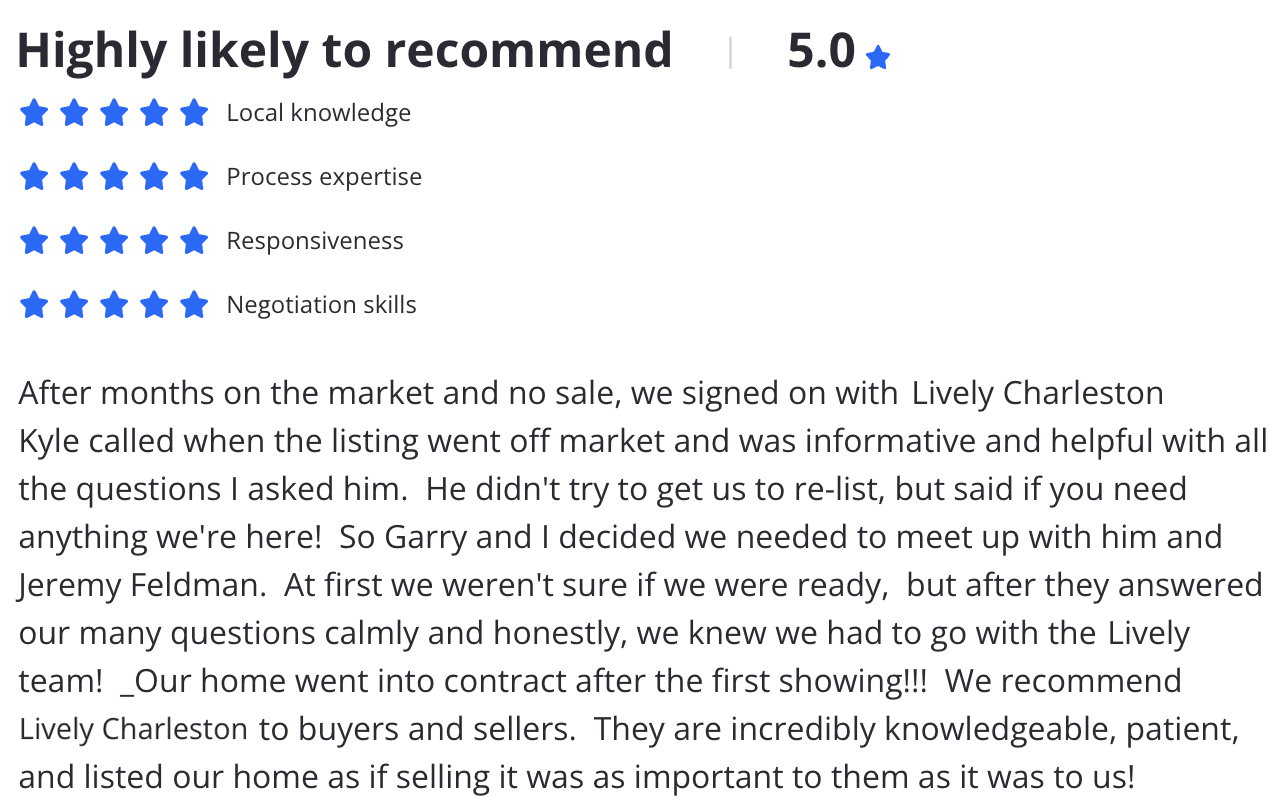Image resolution: width=1282 pixels, height=807 pixels.
Task: Click second star of Negotiation skills rating
Action: (74, 304)
